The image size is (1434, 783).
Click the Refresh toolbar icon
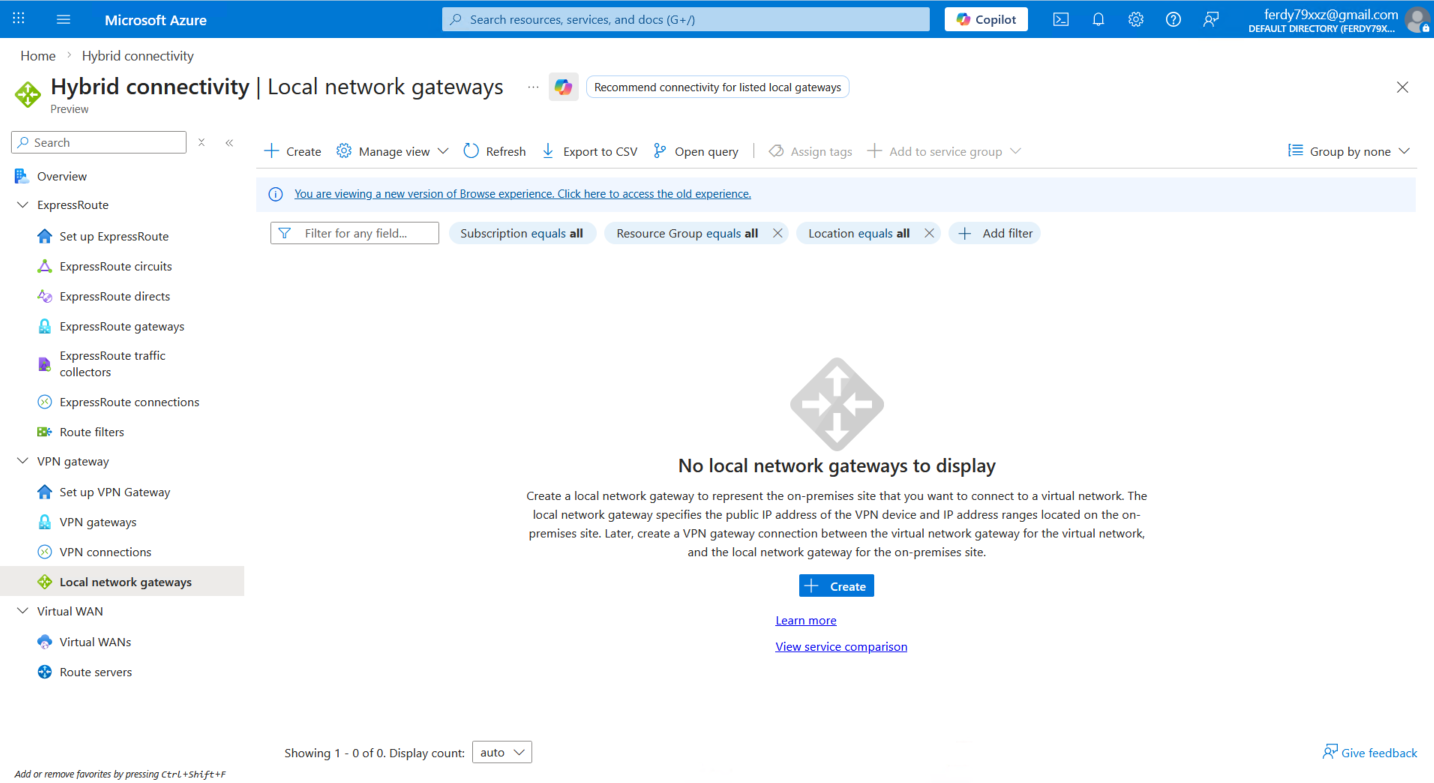(x=472, y=151)
